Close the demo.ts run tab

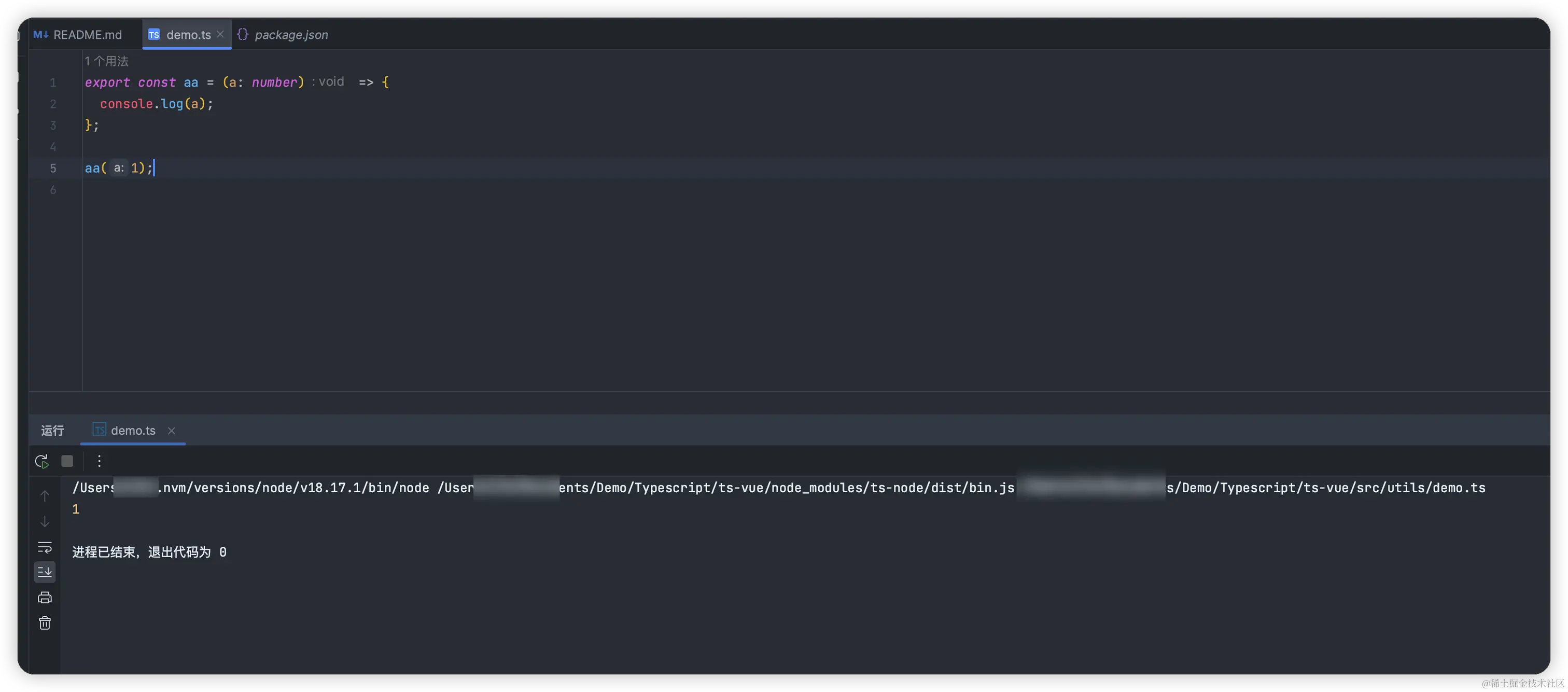(172, 431)
